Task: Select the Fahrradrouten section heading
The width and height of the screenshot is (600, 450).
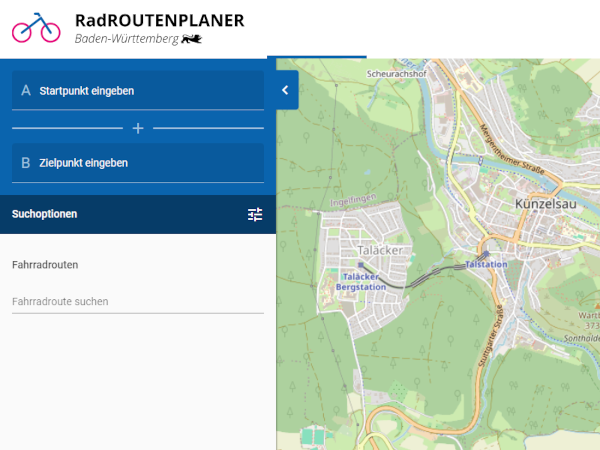Action: tap(45, 265)
